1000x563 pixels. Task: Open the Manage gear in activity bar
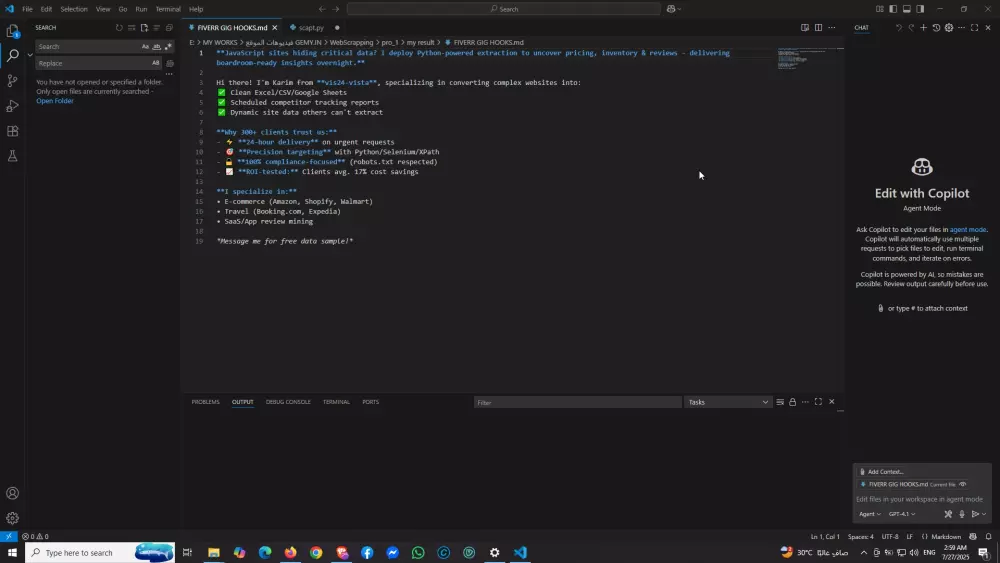[12, 518]
